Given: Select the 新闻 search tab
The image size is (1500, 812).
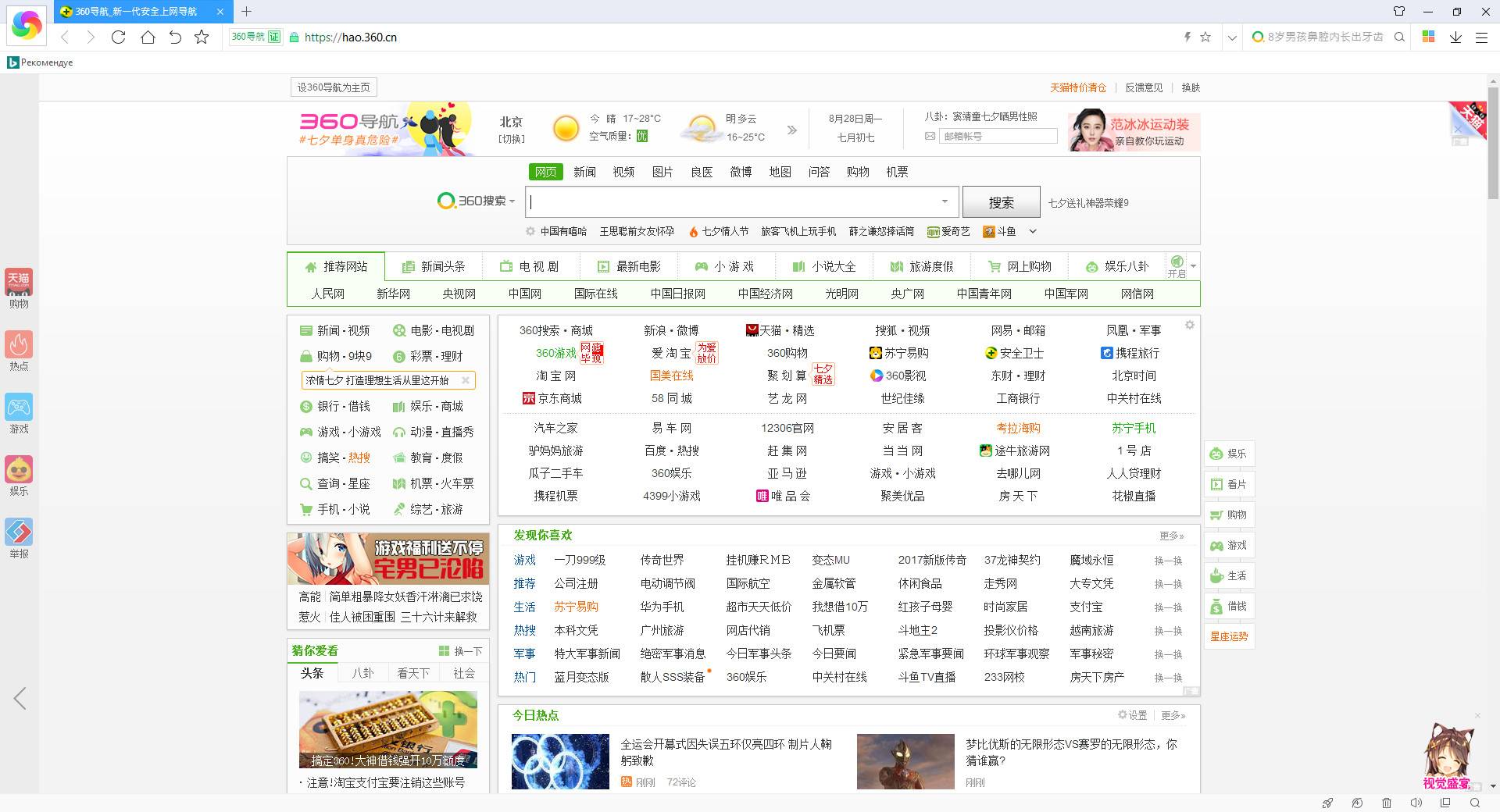Looking at the screenshot, I should coord(584,172).
